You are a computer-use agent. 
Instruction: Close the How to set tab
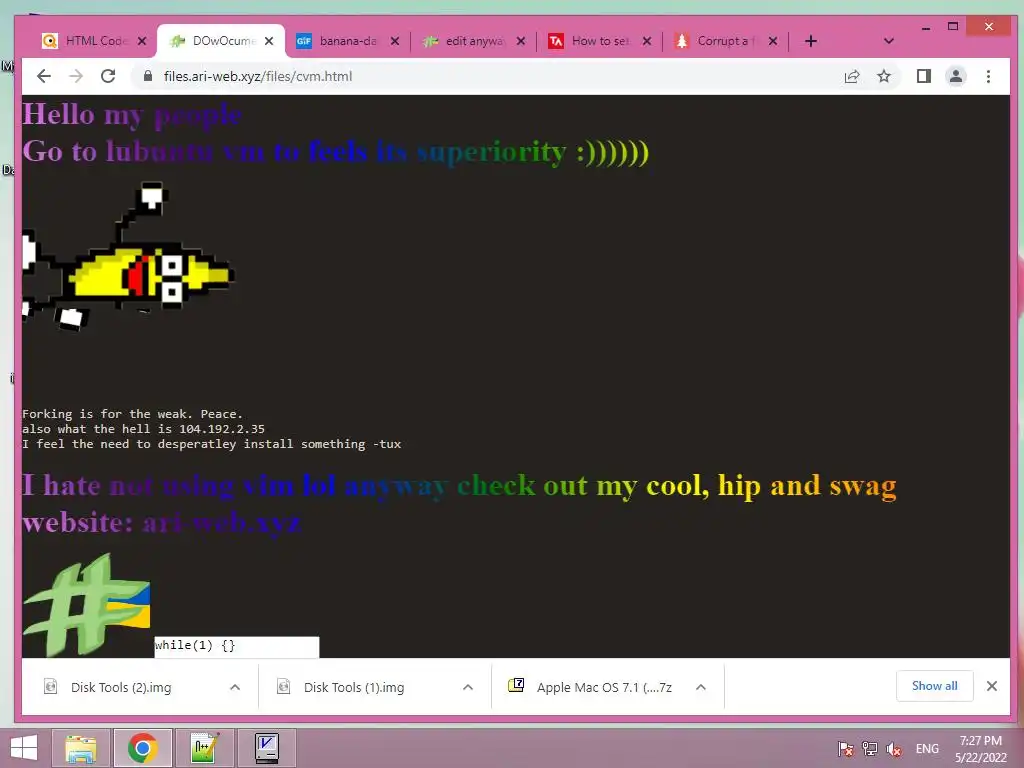[647, 41]
